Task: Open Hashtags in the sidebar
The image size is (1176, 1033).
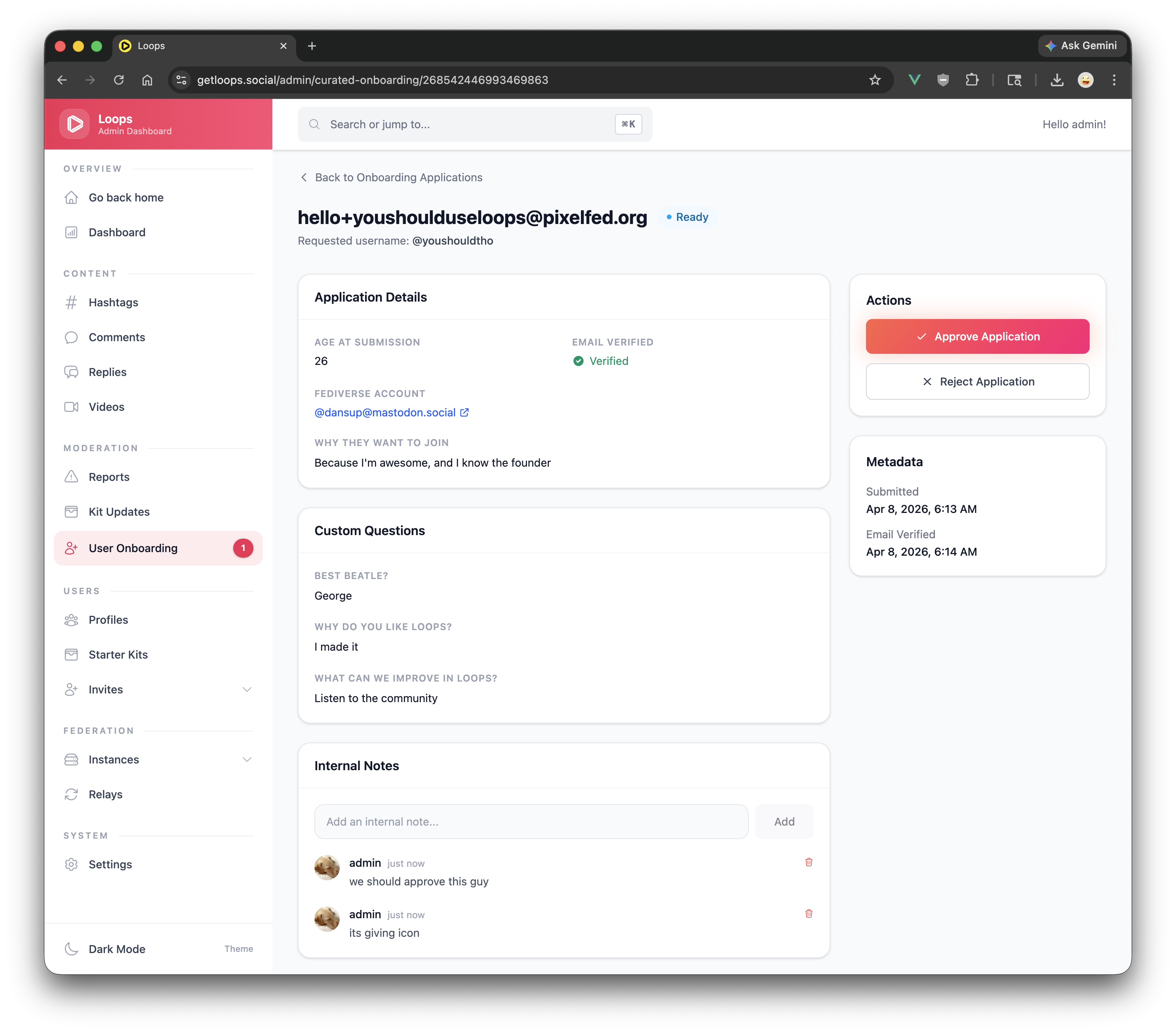Action: click(158, 302)
